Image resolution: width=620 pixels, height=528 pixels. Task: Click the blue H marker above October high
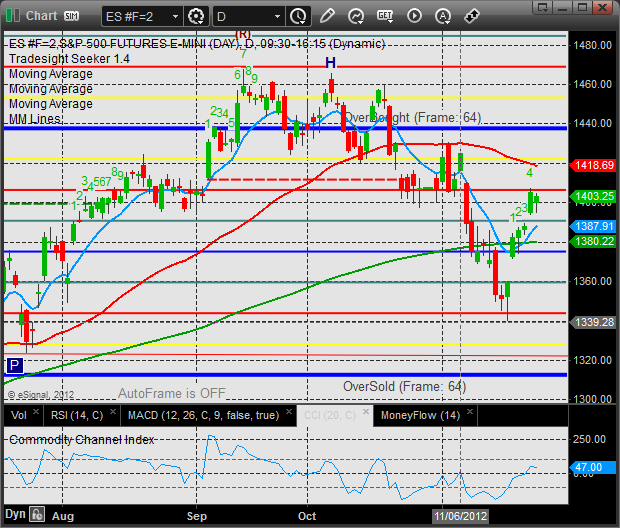click(331, 63)
